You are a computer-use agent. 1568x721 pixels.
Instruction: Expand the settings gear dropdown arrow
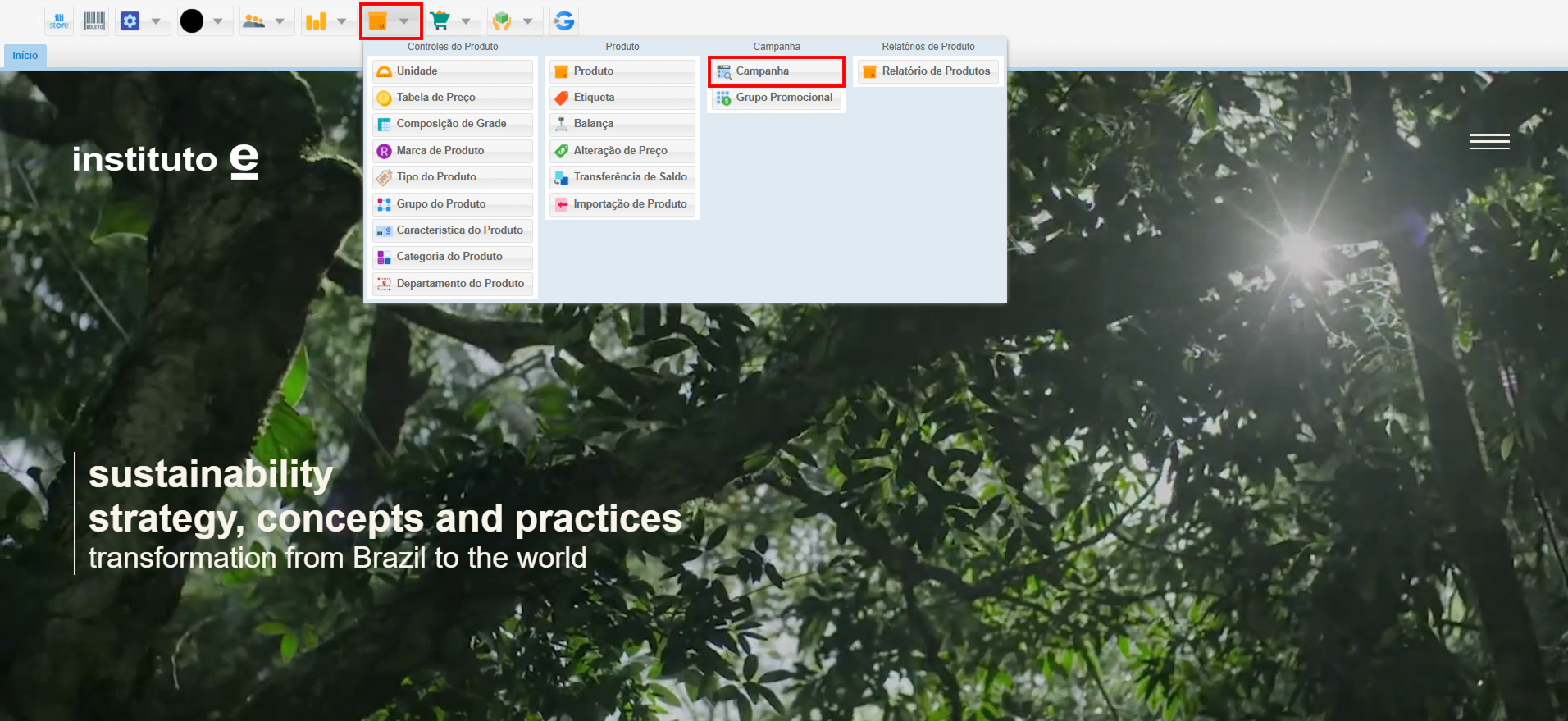pos(156,21)
